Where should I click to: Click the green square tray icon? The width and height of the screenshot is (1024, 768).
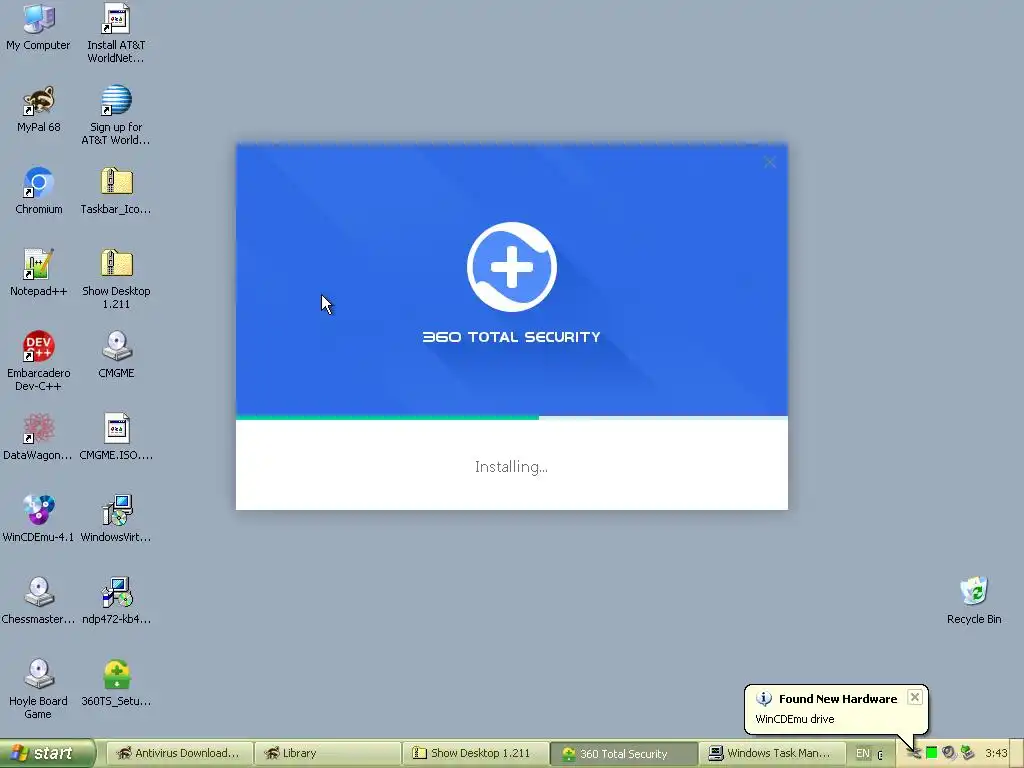pos(932,754)
